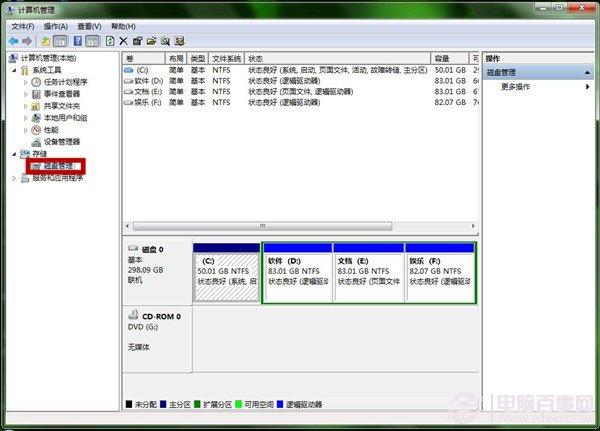Sort by the 容量 column header
Viewport: 600px width, 431px height.
tap(450, 59)
